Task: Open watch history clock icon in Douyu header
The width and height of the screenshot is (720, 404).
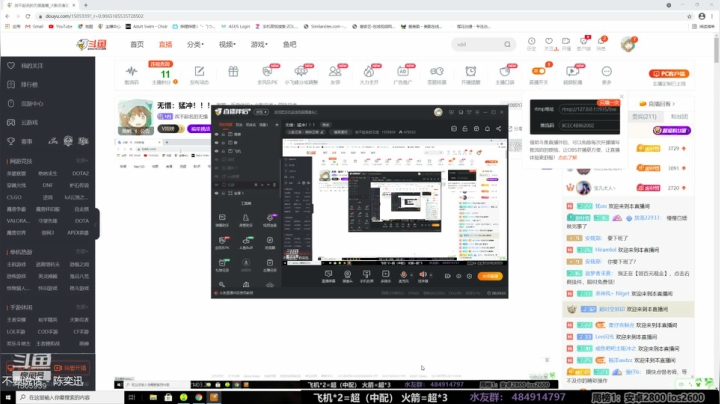Action: 531,41
